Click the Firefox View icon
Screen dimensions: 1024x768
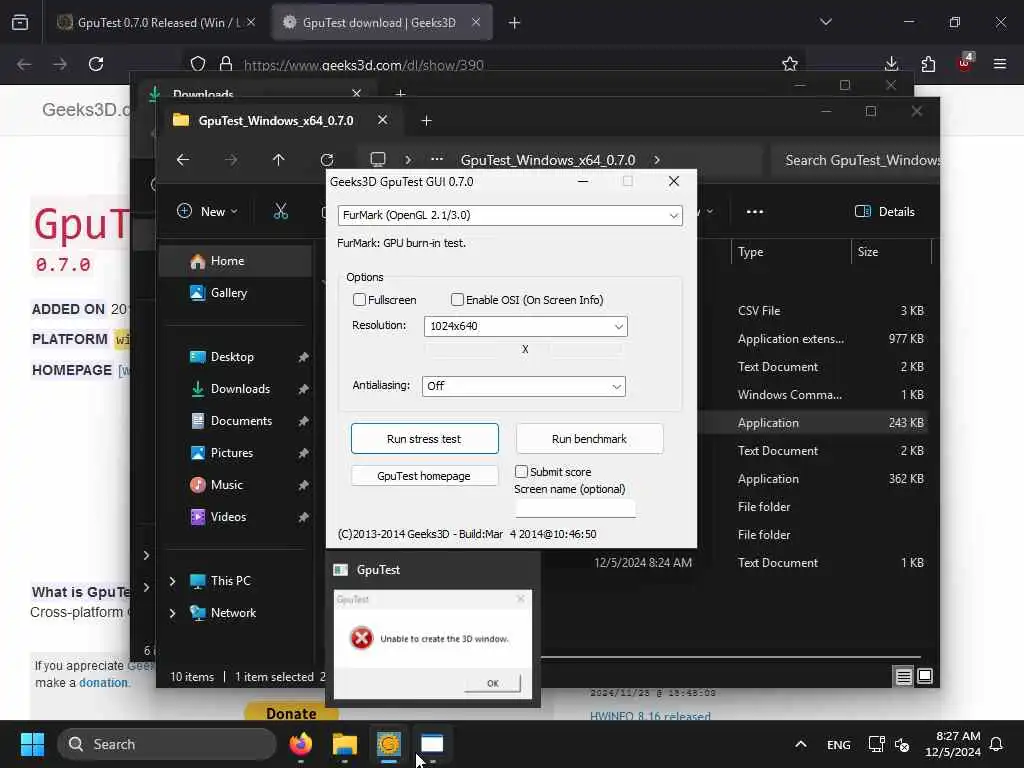coord(20,22)
